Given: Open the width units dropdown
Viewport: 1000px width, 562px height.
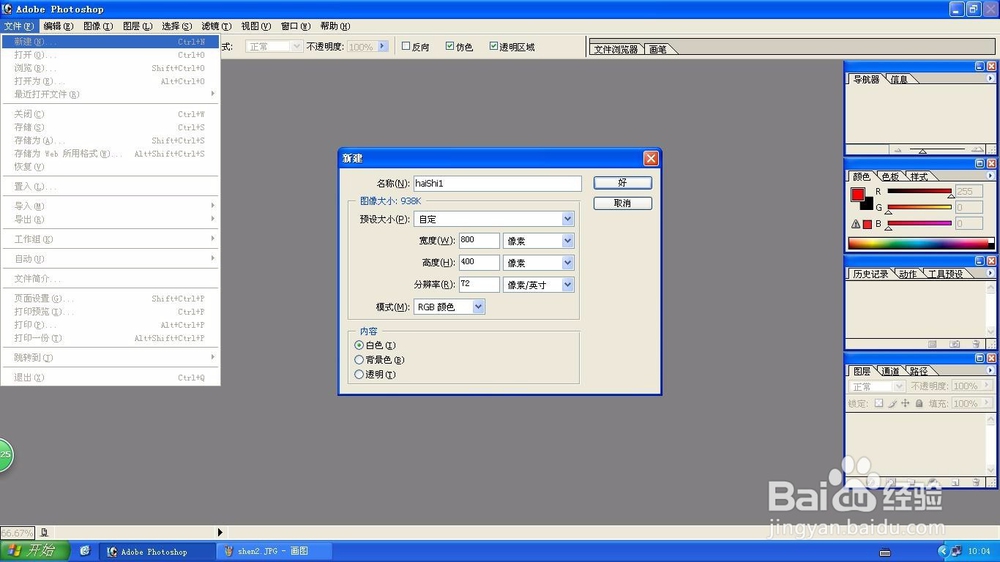Looking at the screenshot, I should pos(567,240).
